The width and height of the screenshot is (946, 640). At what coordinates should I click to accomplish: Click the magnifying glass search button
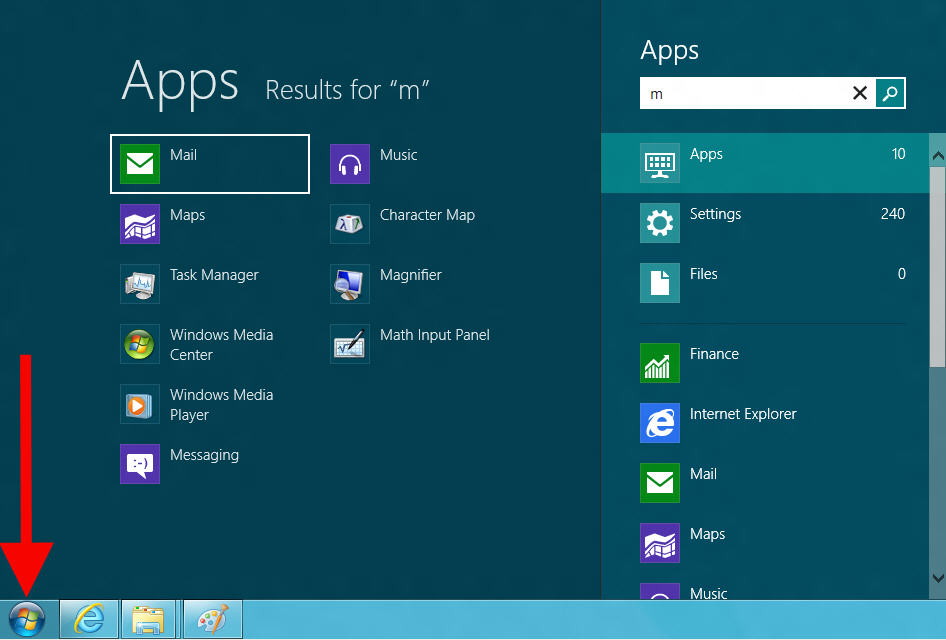[890, 93]
